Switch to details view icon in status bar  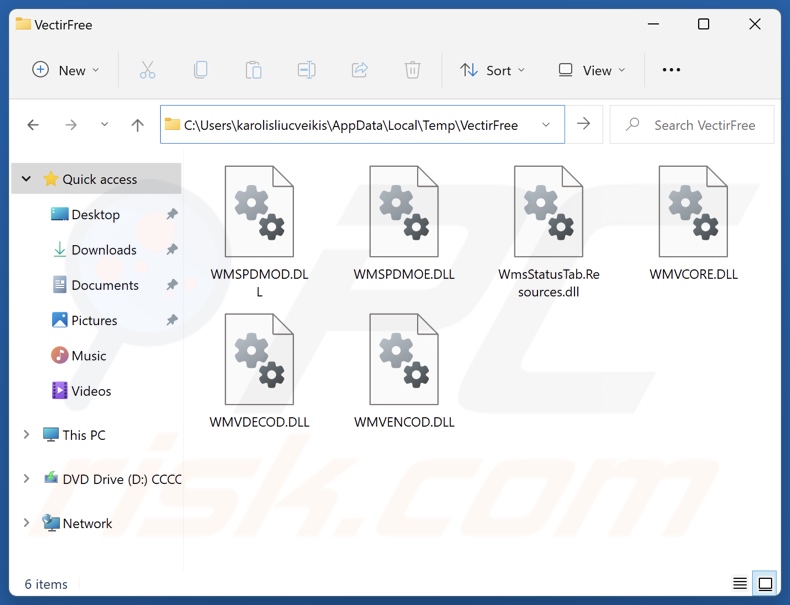click(740, 583)
